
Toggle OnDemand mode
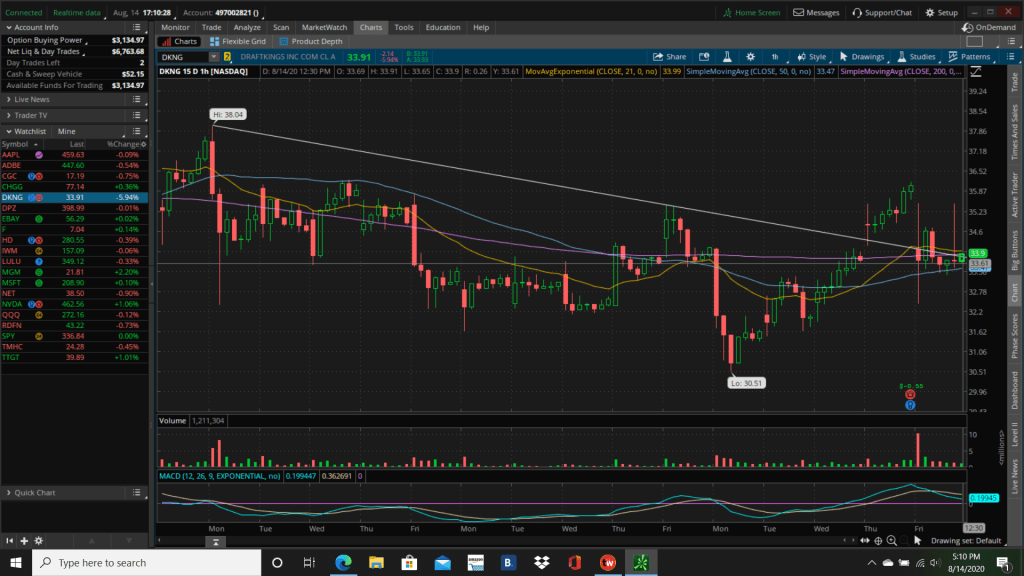pyautogui.click(x=989, y=27)
